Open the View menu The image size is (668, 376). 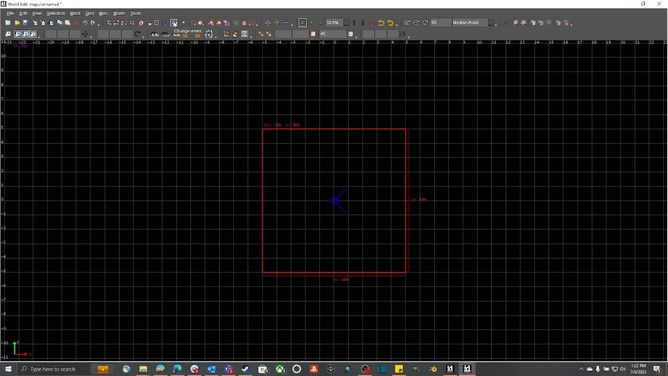(x=37, y=13)
